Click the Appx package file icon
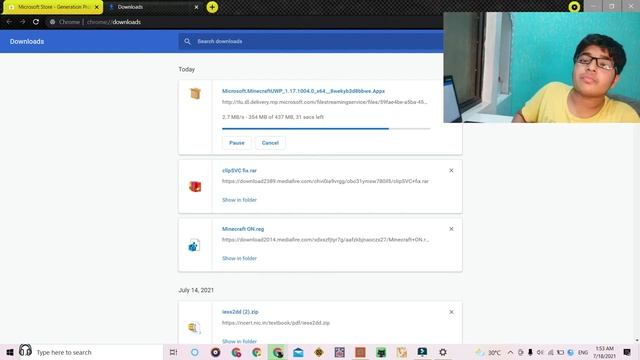Viewport: 640px width, 360px height. click(195, 93)
